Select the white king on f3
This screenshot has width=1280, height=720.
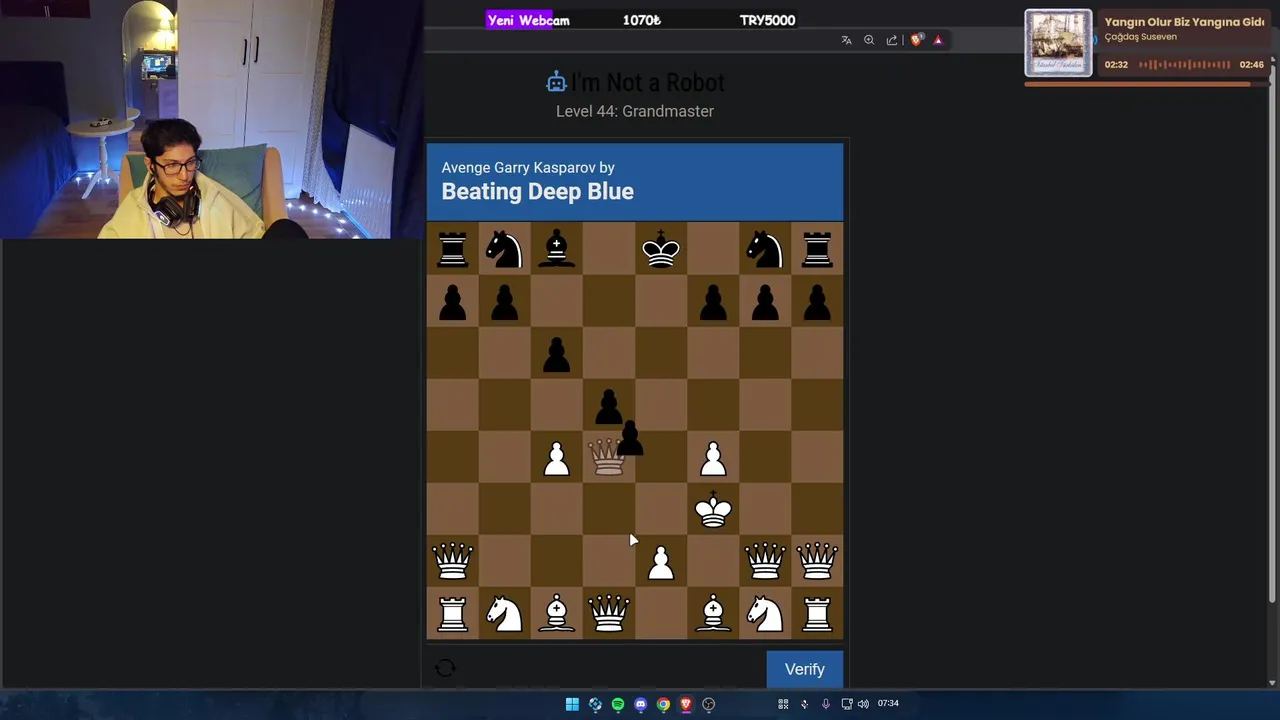[713, 510]
